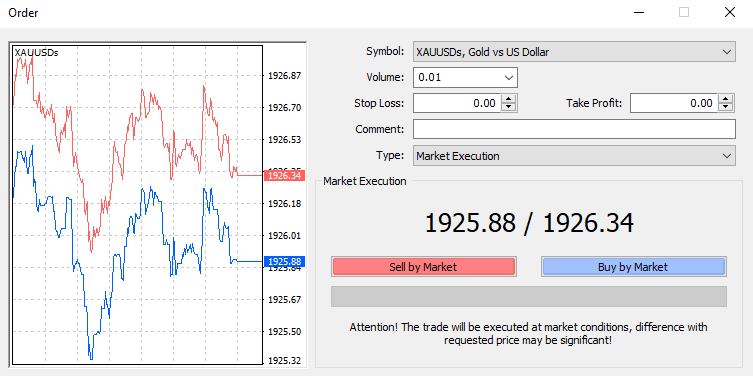Viewport: 753px width, 376px height.
Task: Click Sell by Market button
Action: click(x=423, y=267)
